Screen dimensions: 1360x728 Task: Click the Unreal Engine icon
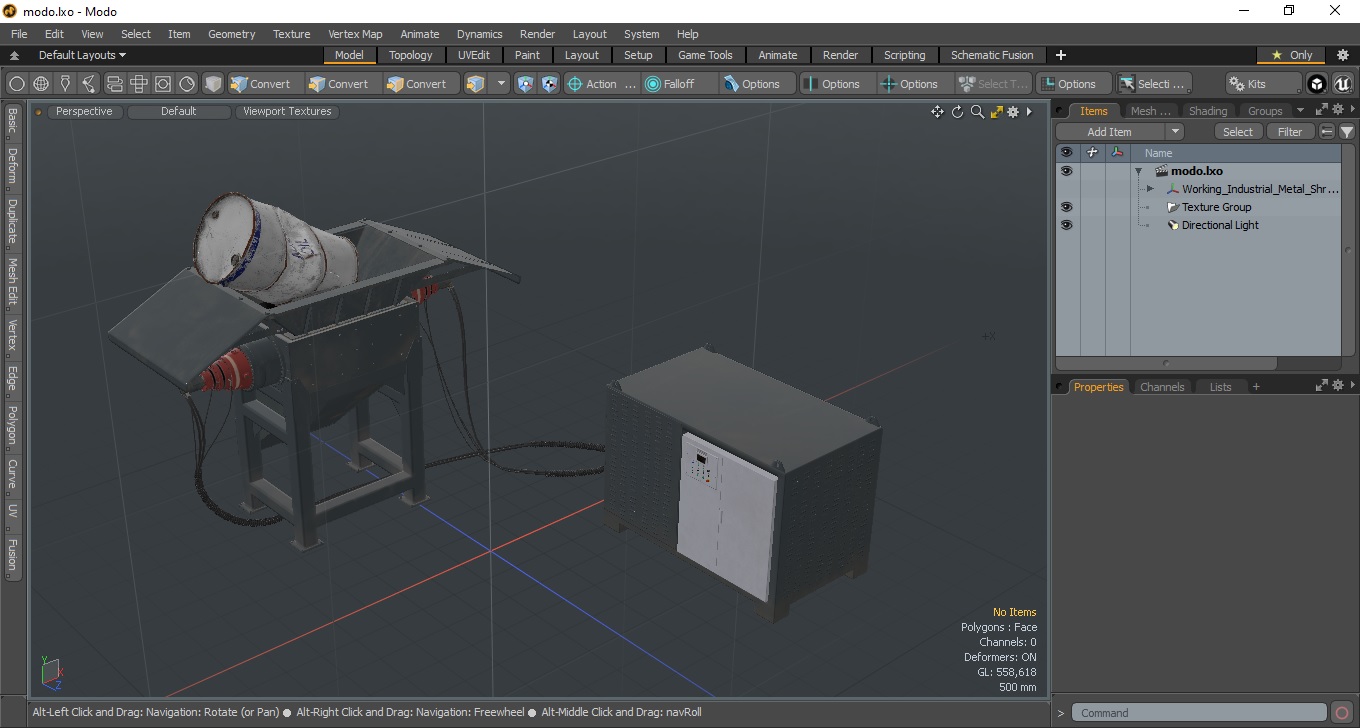coord(1342,84)
